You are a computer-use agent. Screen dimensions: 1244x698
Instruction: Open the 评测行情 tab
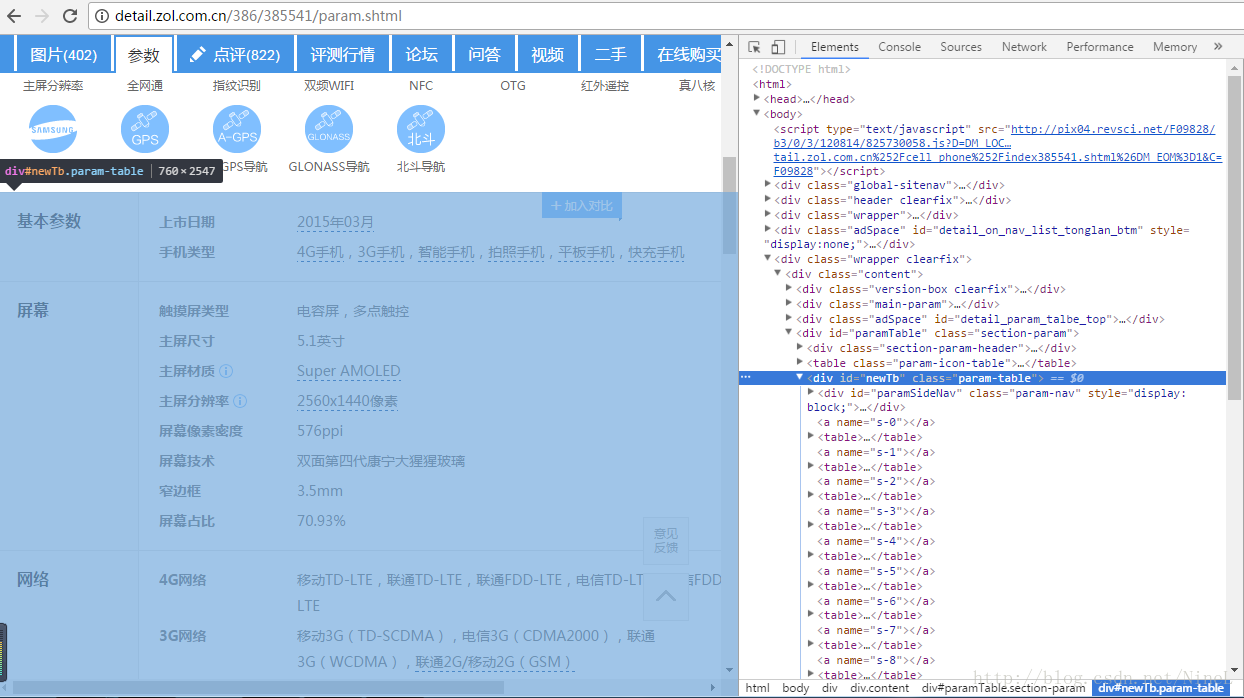pos(342,55)
